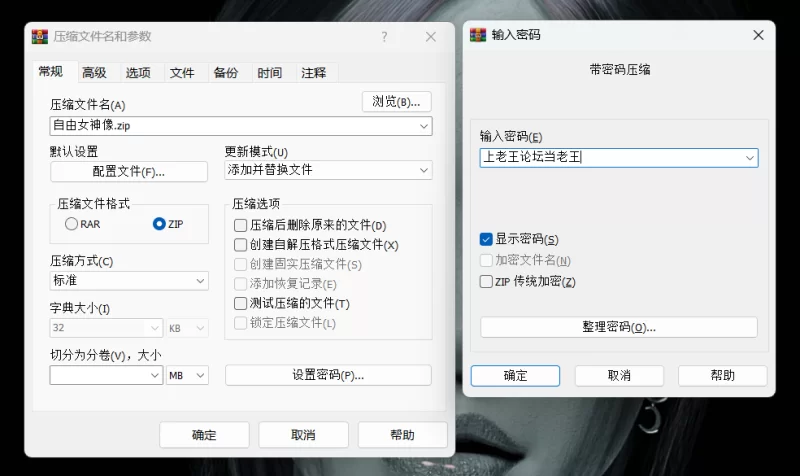Open the 压缩方式 dropdown showing 标准
This screenshot has height=476, width=800.
click(129, 281)
